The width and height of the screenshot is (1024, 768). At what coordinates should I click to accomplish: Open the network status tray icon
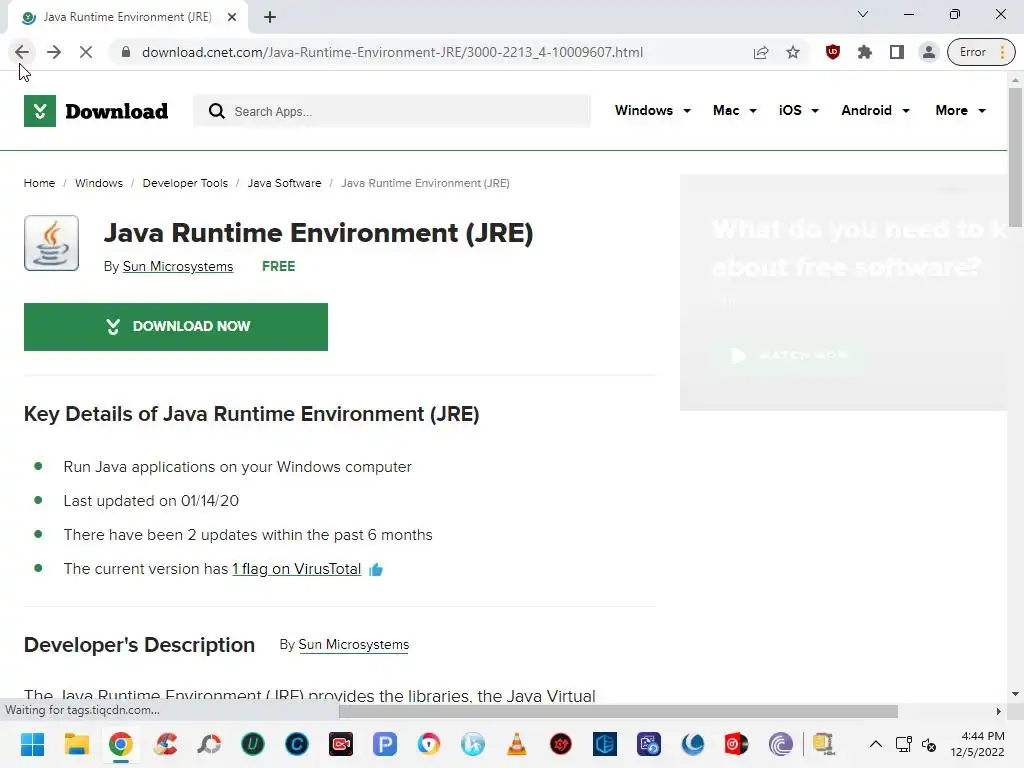coord(904,744)
